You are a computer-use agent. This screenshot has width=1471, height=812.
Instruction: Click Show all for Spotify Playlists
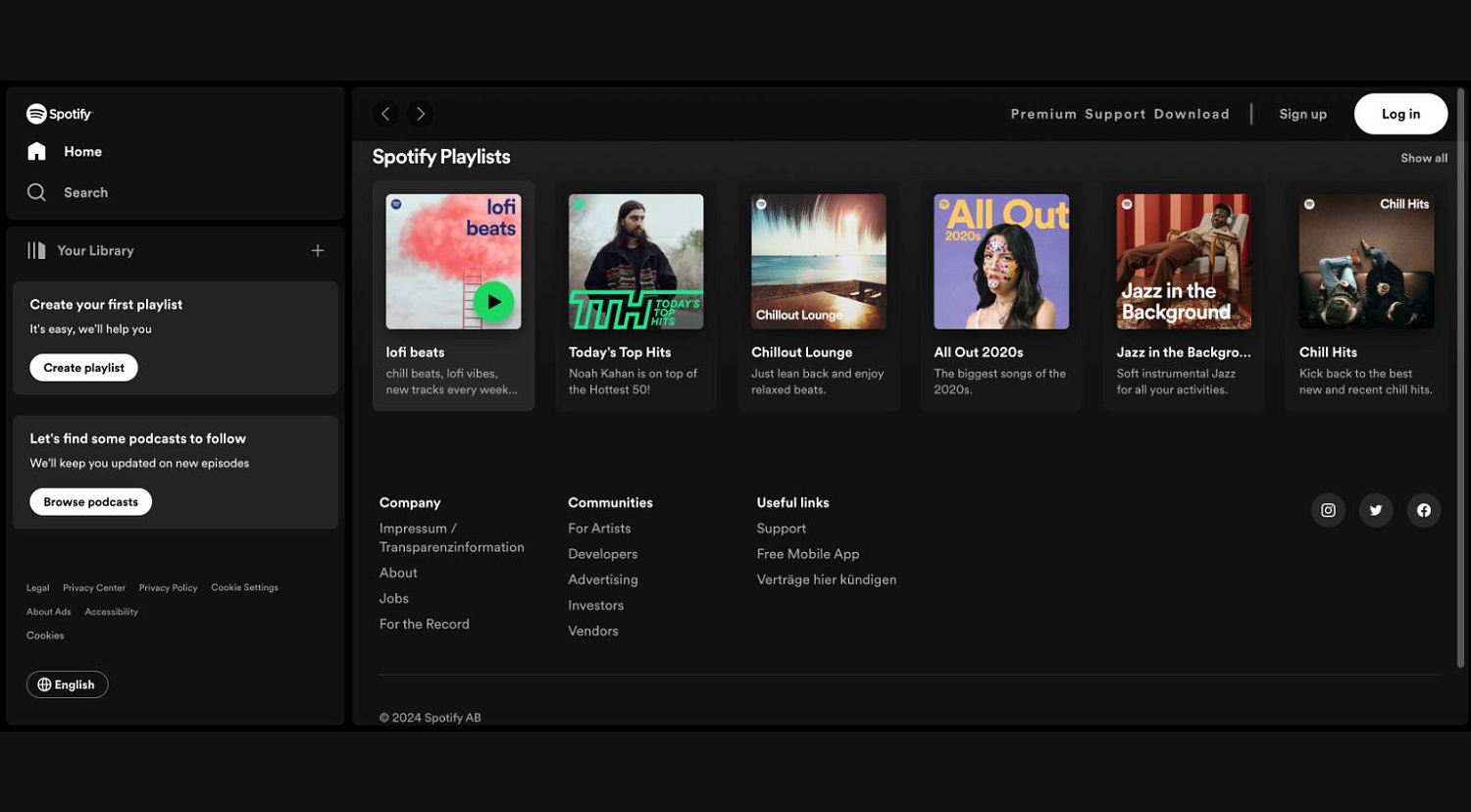1424,158
